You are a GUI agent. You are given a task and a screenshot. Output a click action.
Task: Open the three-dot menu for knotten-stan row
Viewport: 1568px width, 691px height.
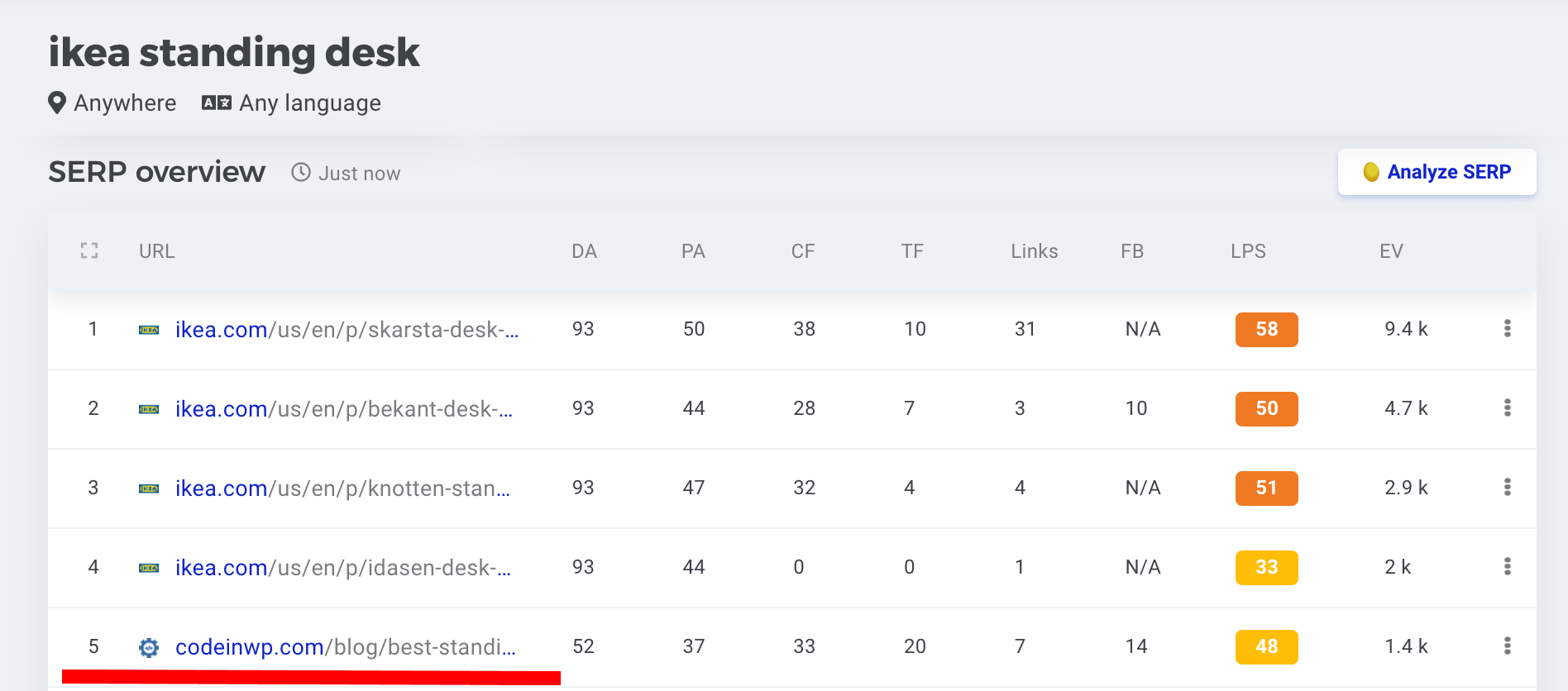(1508, 488)
